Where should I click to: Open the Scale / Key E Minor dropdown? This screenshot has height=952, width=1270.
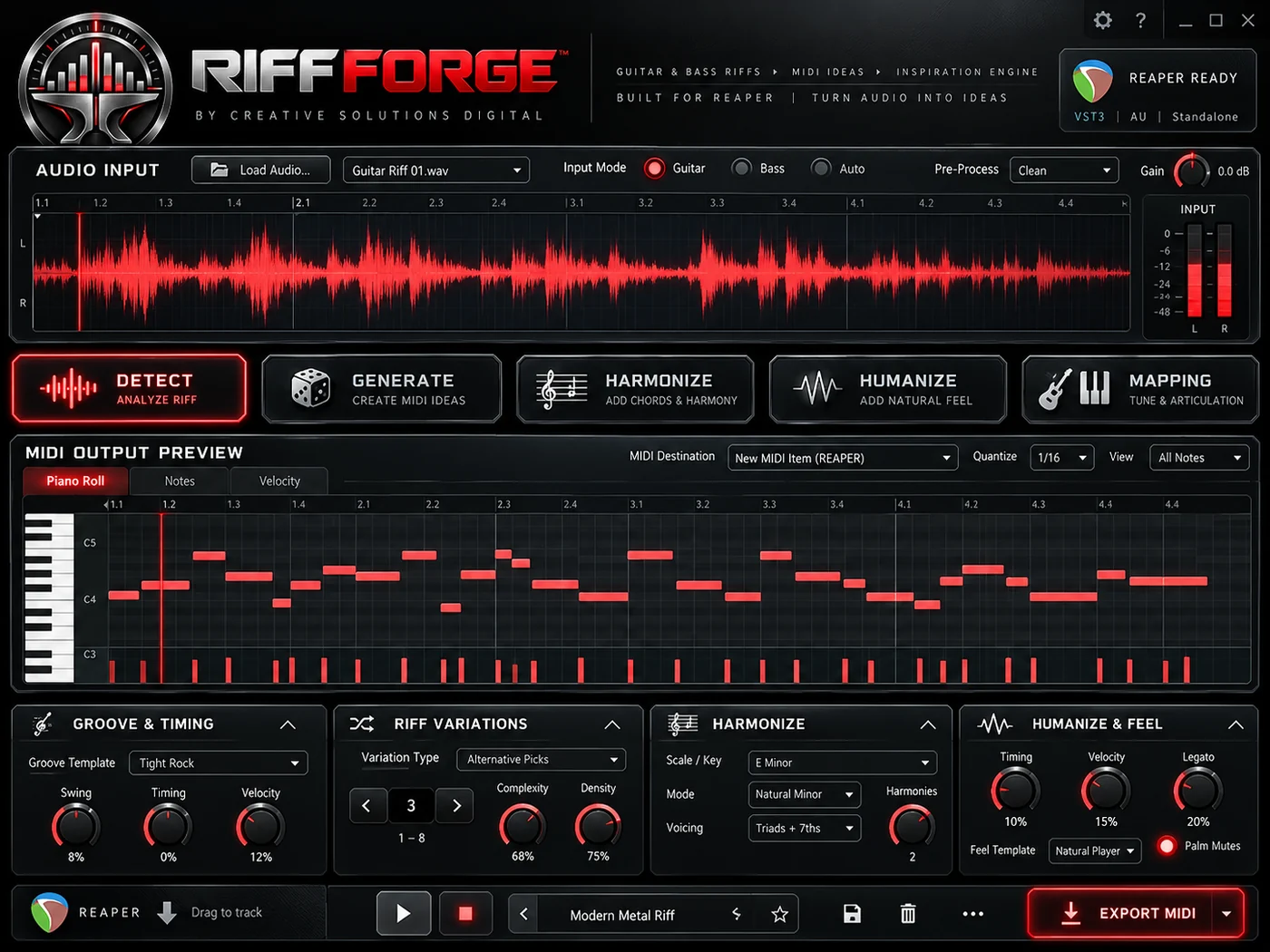(842, 763)
